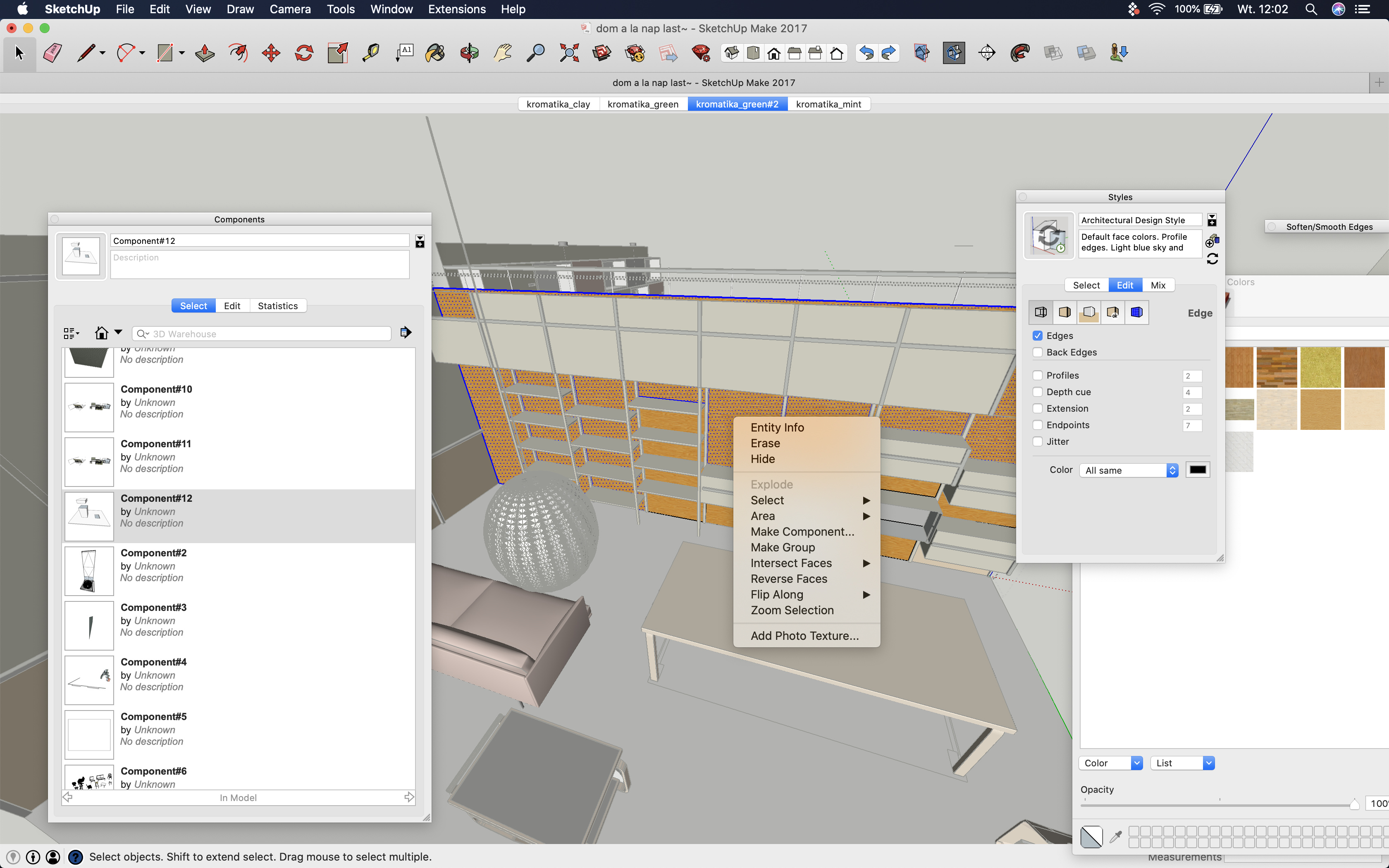Activate the Move tool
The width and height of the screenshot is (1389, 868).
point(271,53)
